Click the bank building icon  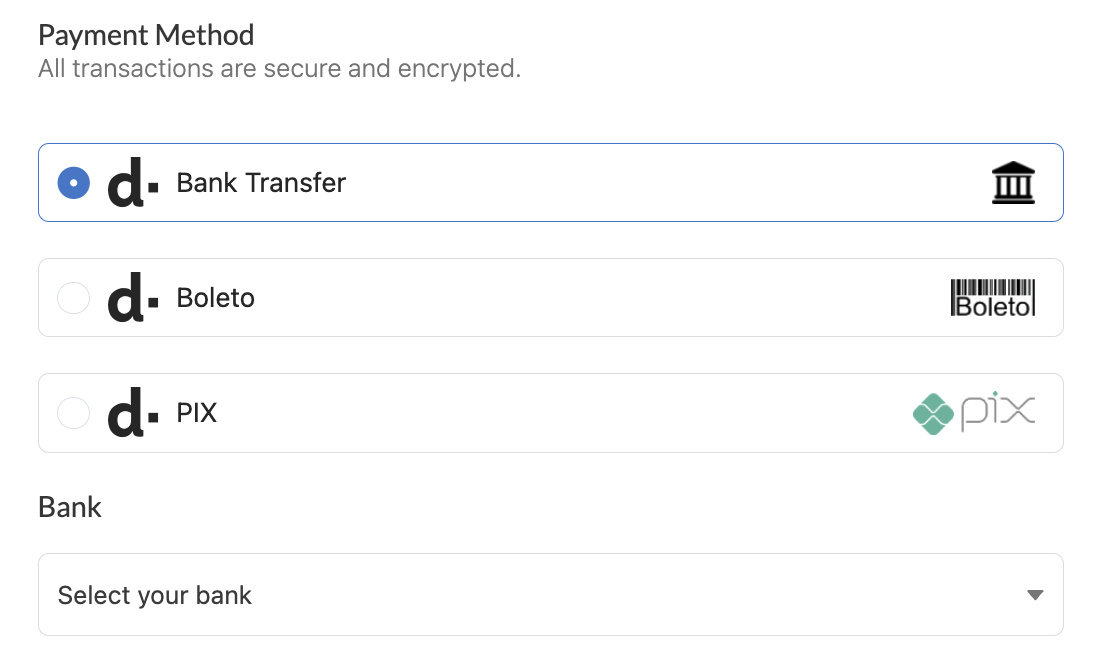coord(1013,184)
